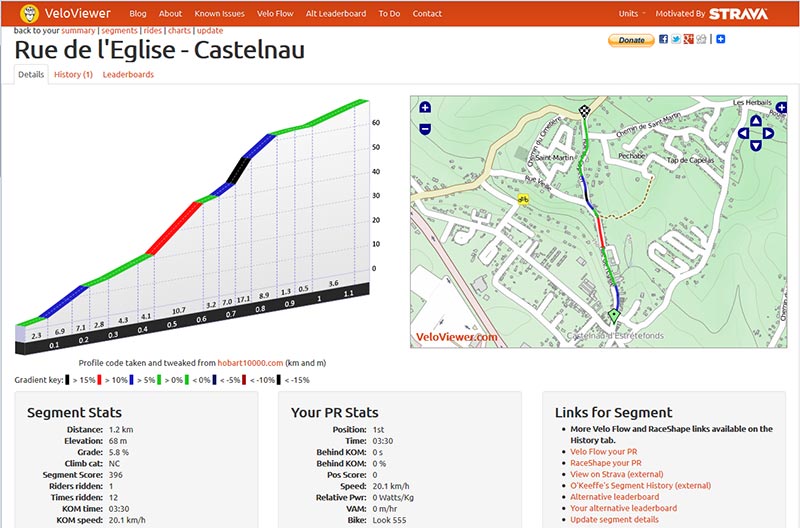Click the yellow bicycle marker on the map
The image size is (800, 528).
click(522, 199)
